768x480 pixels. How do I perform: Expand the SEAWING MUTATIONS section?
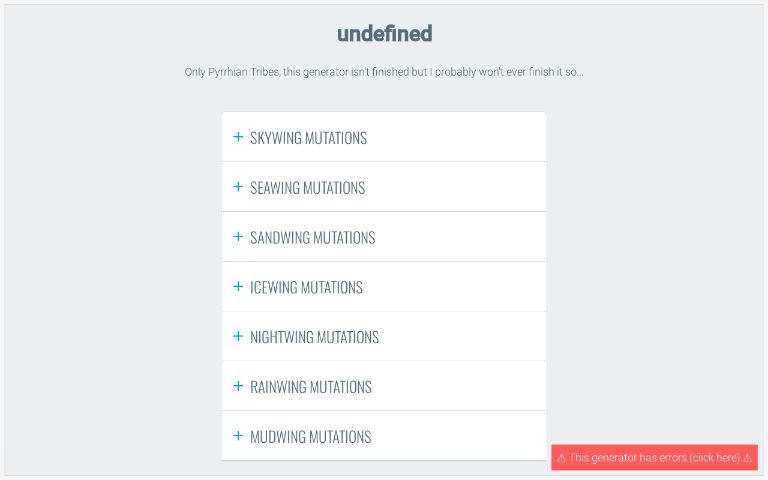click(307, 188)
